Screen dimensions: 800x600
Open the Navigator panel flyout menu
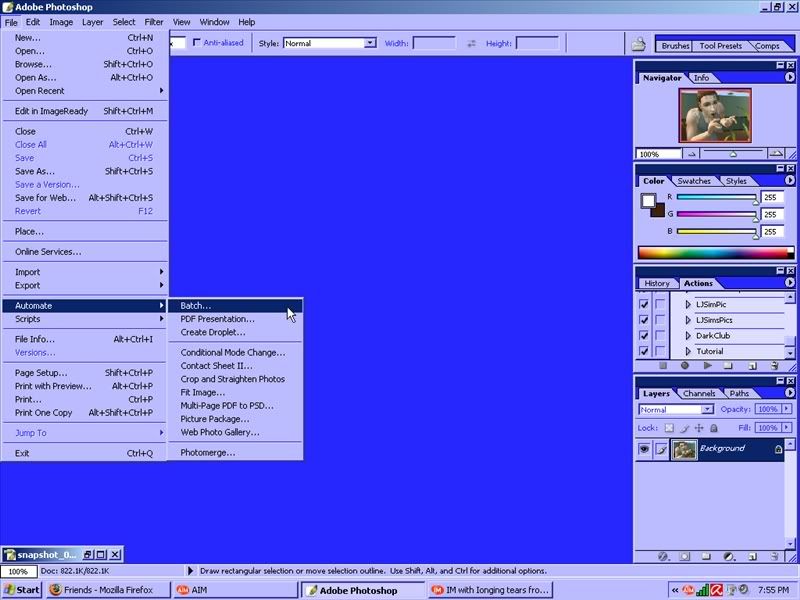789,77
